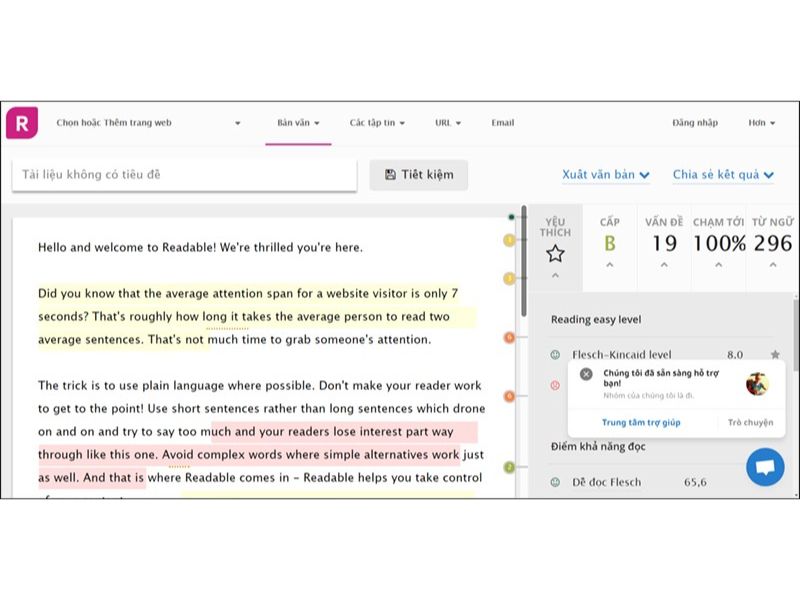Expand the chevron under Từ ngữ 296
The height and width of the screenshot is (600, 800).
[x=773, y=265]
